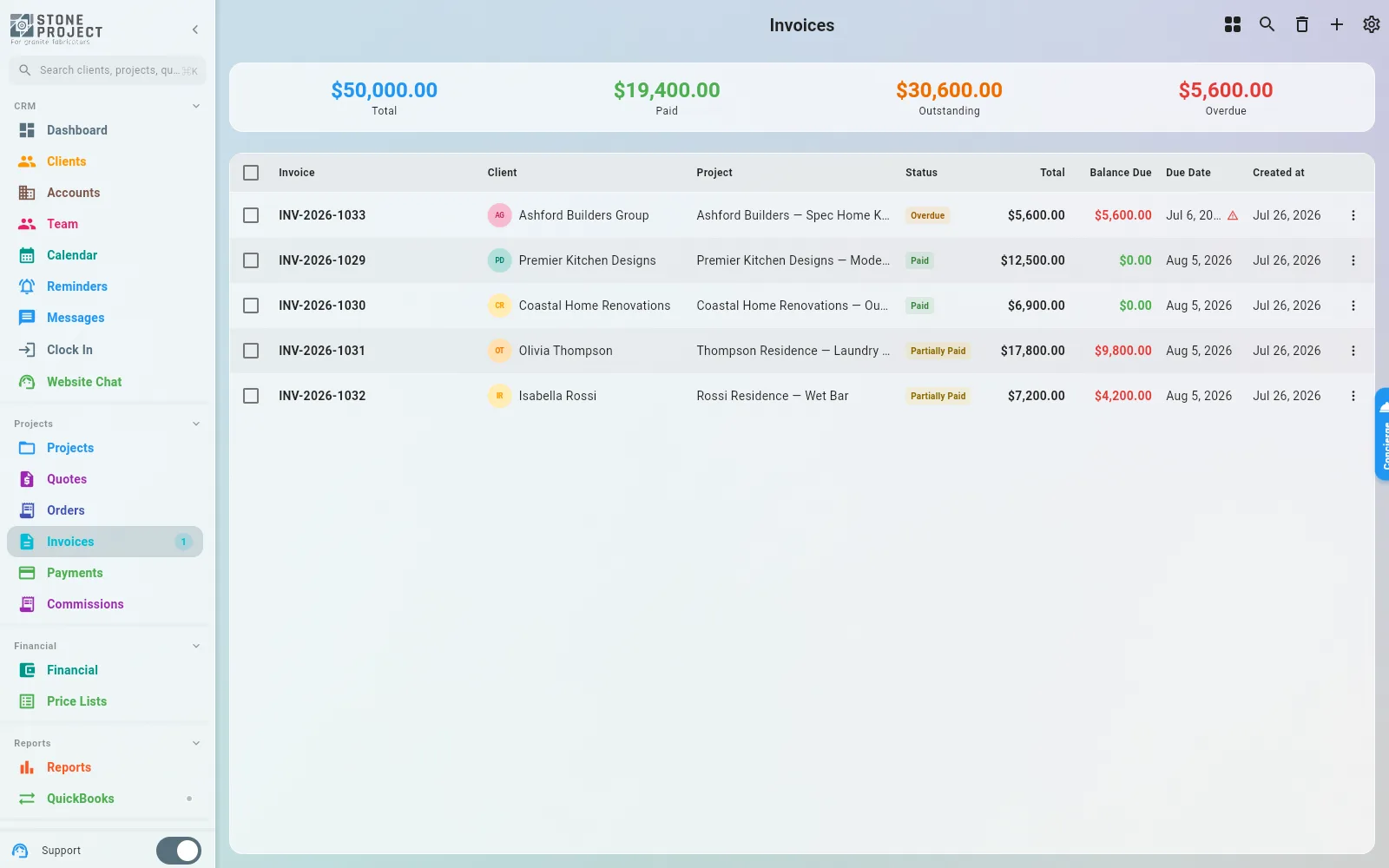Open invoice INV-2026-1031
Image resolution: width=1389 pixels, height=868 pixels.
(x=322, y=351)
